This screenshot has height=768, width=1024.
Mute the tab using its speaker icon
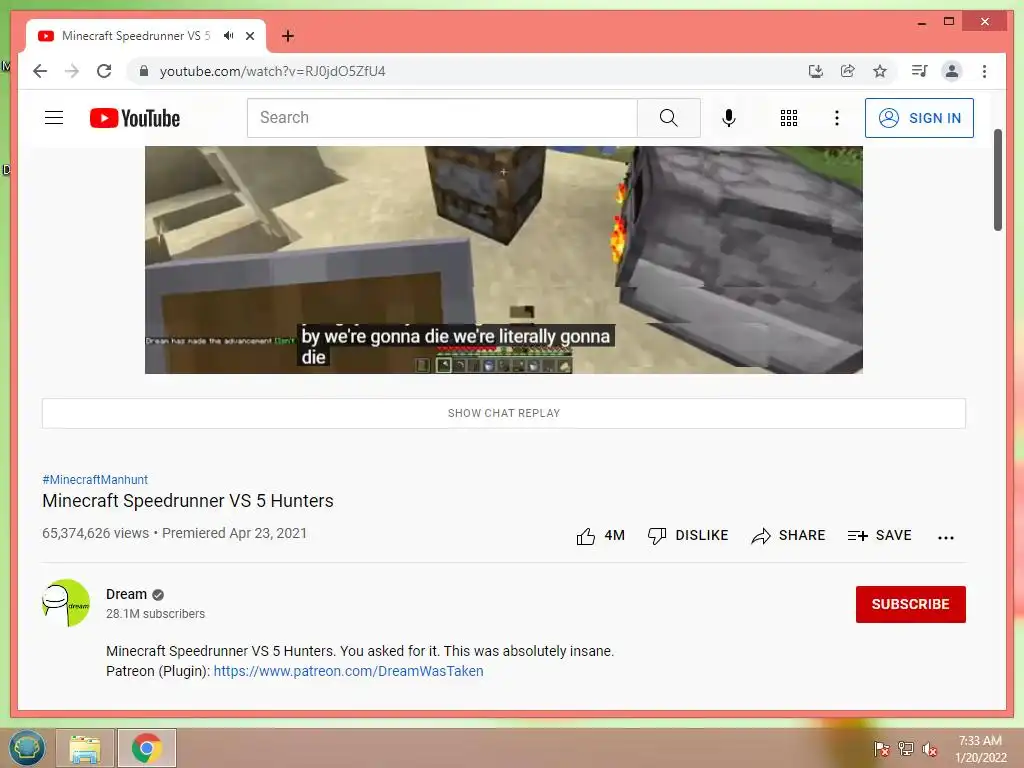(228, 36)
